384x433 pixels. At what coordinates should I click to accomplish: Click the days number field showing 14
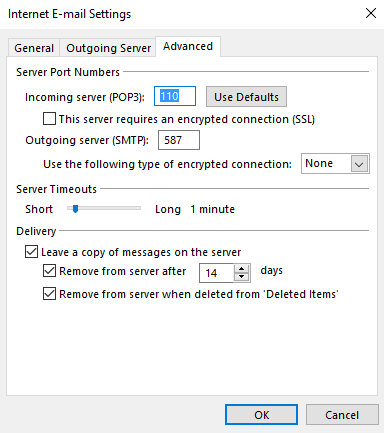pos(217,273)
